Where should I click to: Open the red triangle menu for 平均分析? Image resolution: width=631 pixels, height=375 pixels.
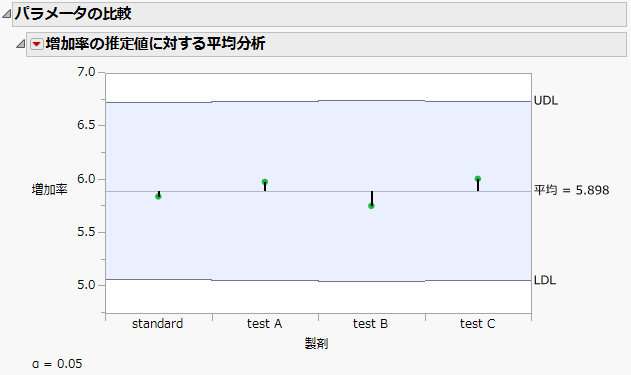tap(37, 44)
